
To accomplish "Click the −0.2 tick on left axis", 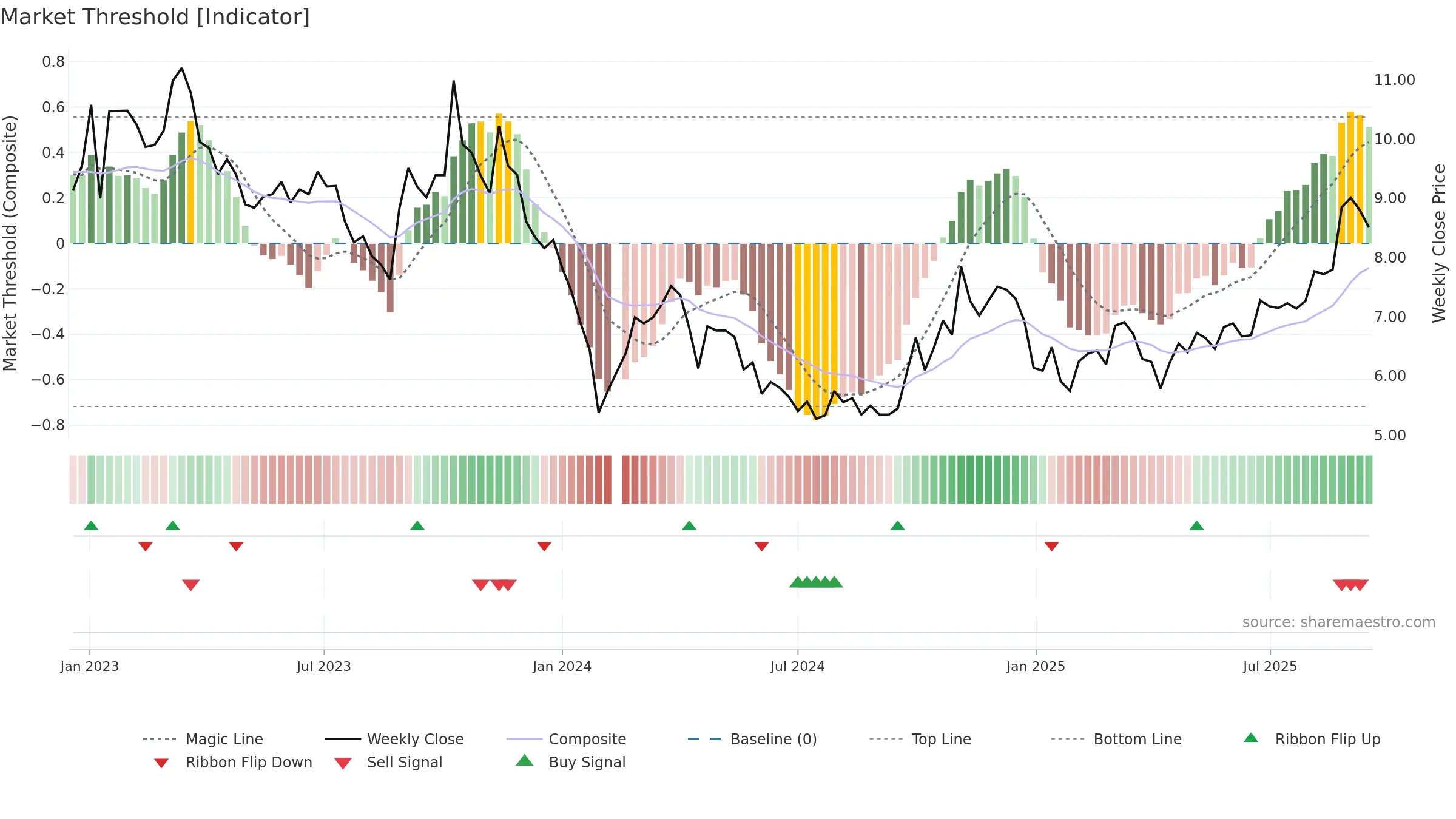I will [x=48, y=289].
